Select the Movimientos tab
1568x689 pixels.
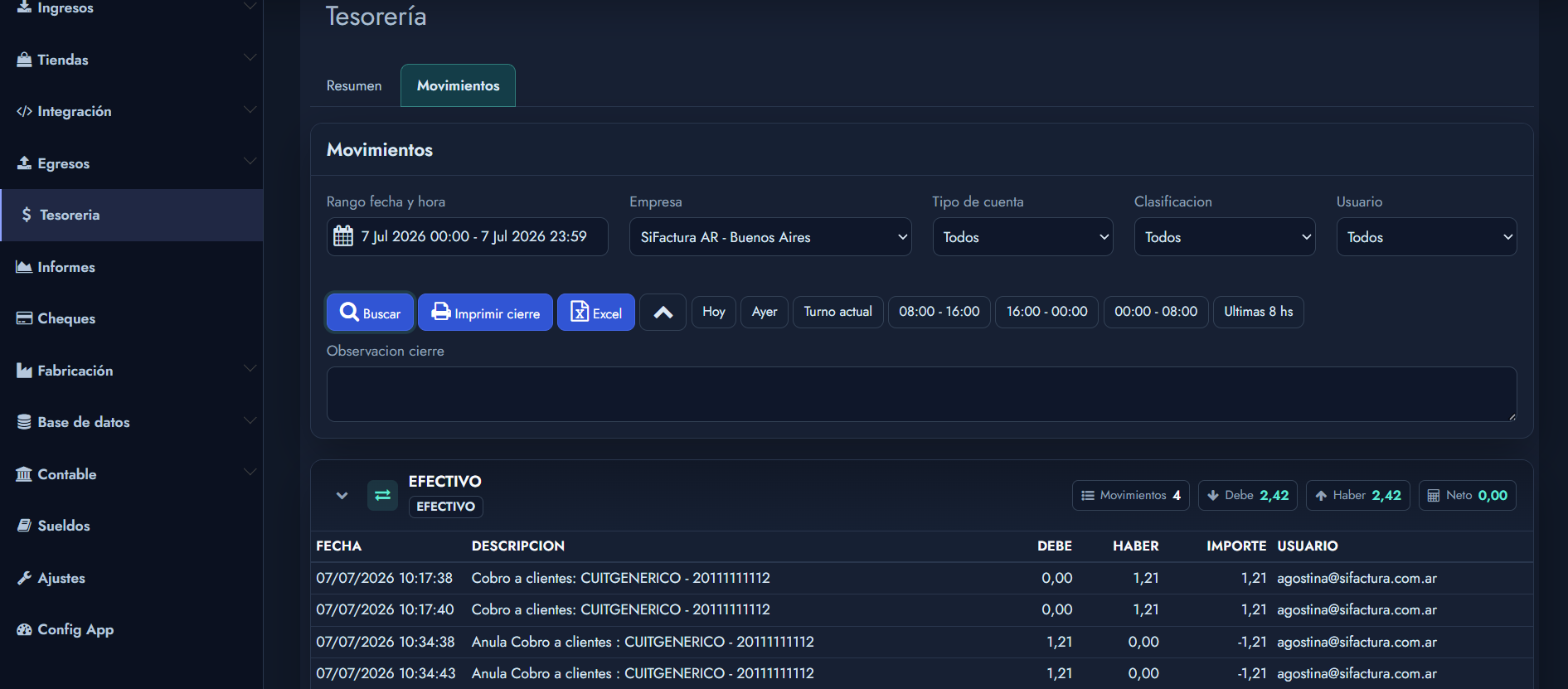point(458,85)
